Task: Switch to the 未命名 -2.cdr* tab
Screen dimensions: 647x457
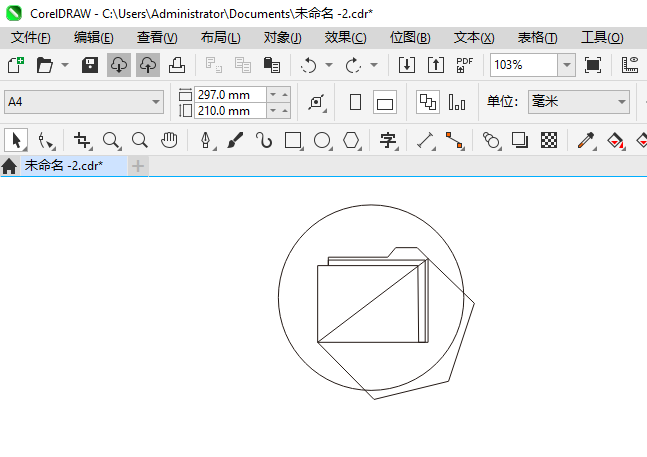Action: click(74, 166)
